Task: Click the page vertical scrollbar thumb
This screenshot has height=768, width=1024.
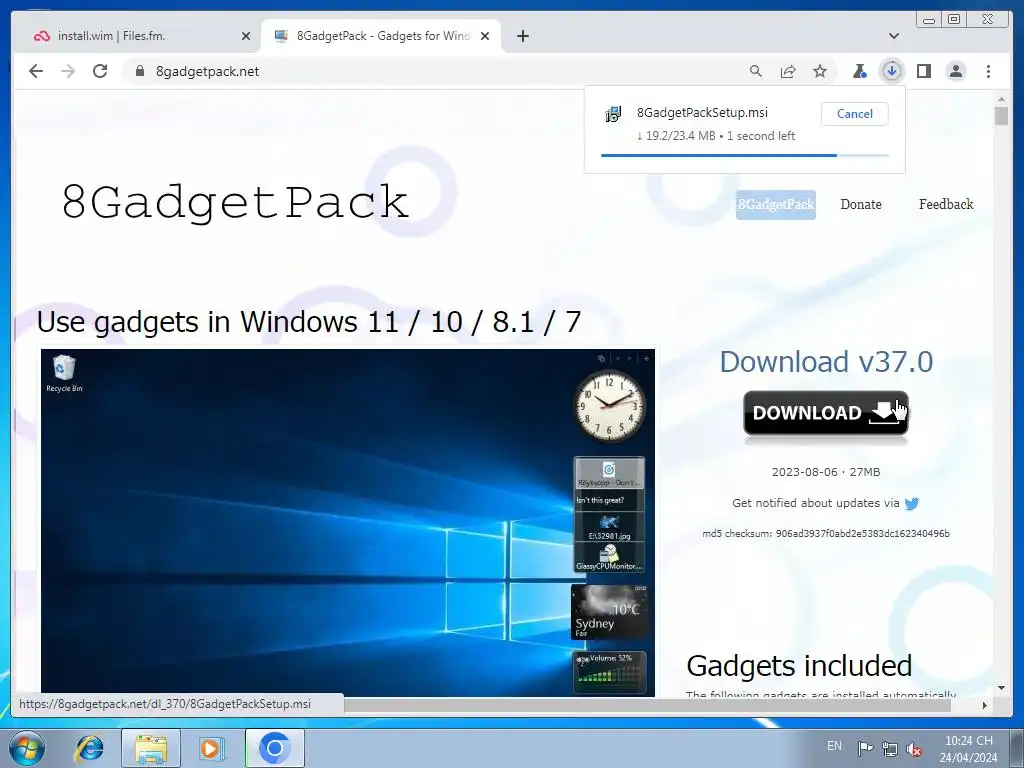Action: pyautogui.click(x=1001, y=116)
